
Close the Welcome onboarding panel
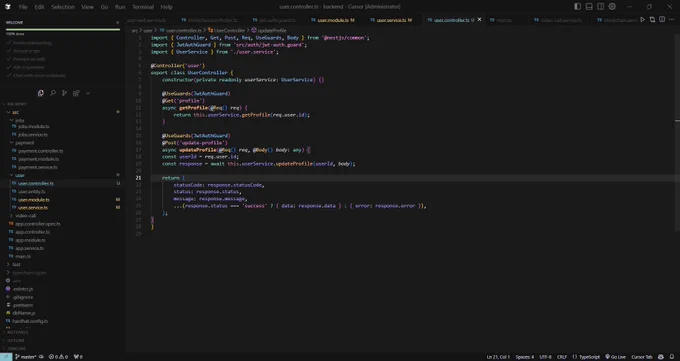[118, 22]
